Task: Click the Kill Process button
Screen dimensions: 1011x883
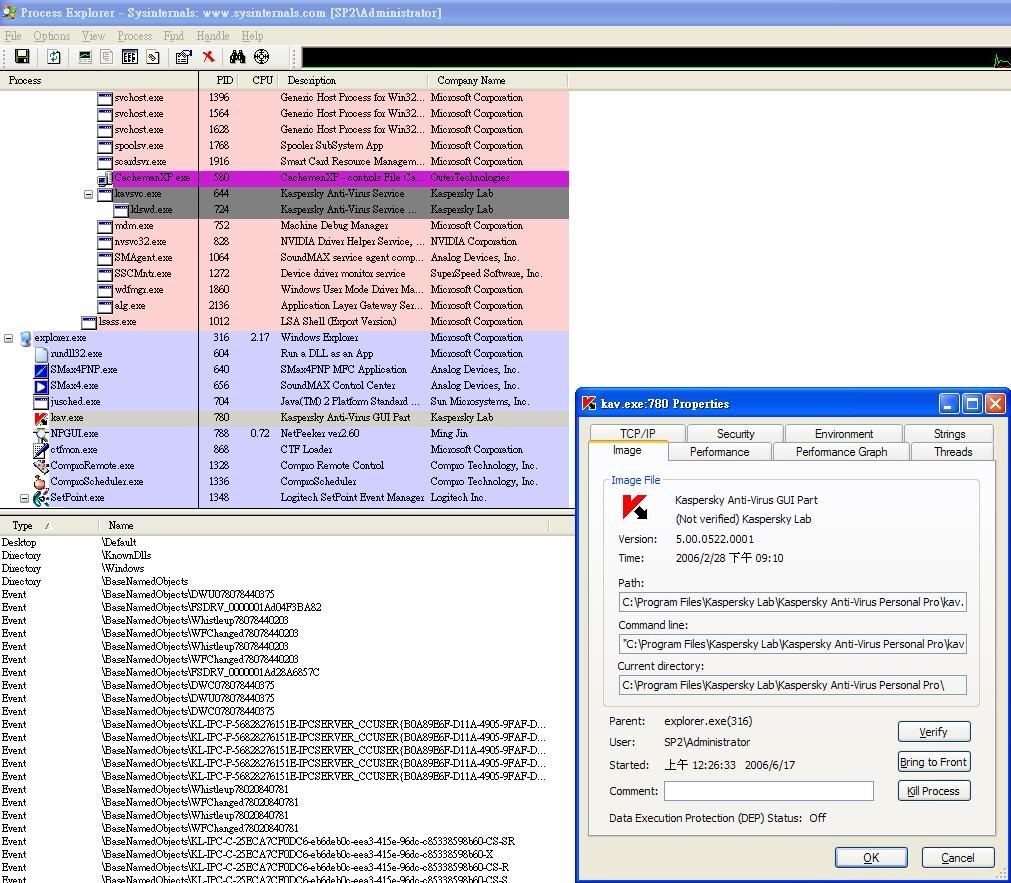Action: (934, 791)
